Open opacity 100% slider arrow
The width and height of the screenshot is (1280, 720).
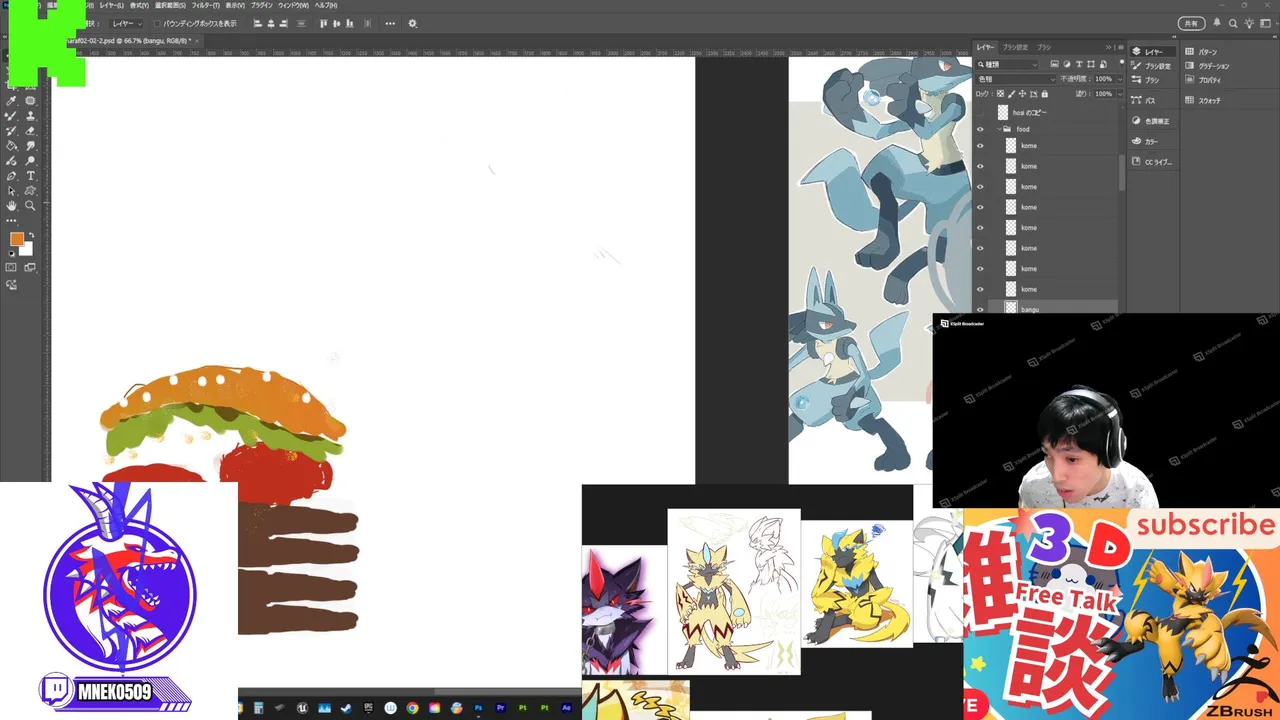(1120, 79)
